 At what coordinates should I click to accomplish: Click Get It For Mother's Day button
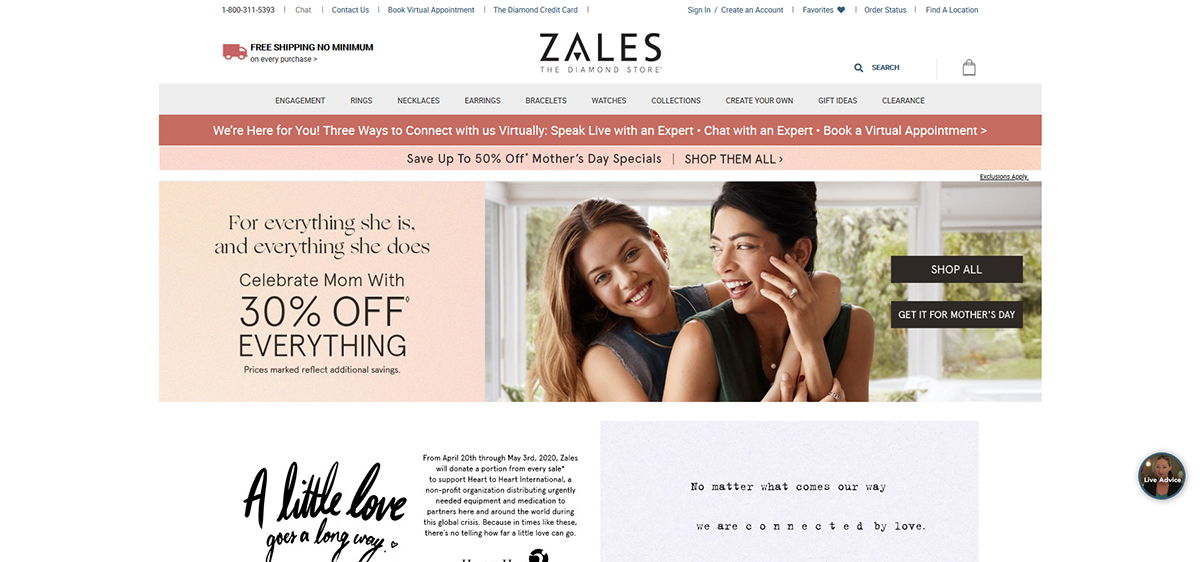(957, 314)
